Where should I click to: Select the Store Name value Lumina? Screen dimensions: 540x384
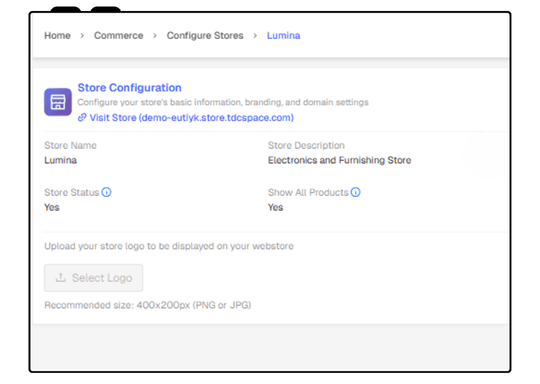pos(61,160)
